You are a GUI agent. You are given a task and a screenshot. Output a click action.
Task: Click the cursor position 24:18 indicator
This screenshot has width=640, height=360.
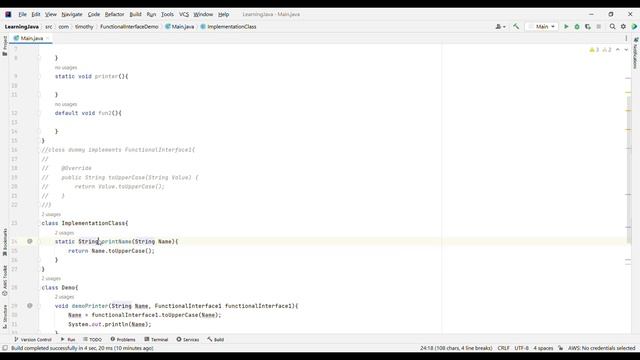click(456, 348)
